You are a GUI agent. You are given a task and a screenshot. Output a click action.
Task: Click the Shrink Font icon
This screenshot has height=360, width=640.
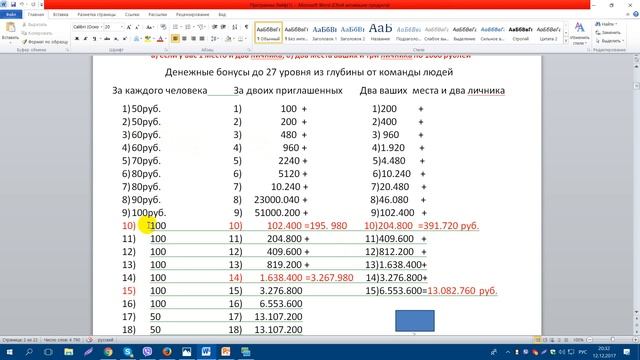coord(137,27)
